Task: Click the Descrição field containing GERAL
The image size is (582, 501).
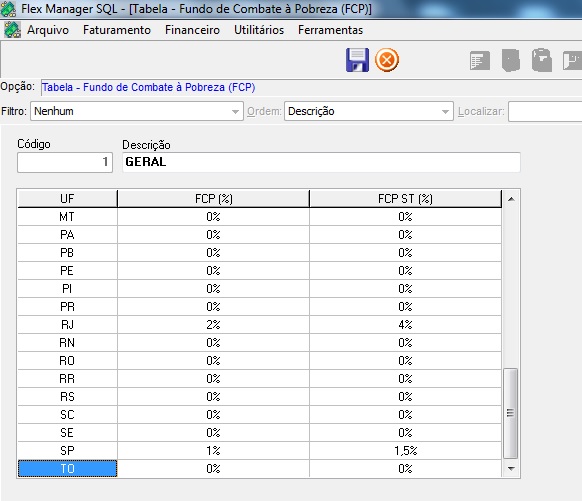Action: pyautogui.click(x=321, y=162)
